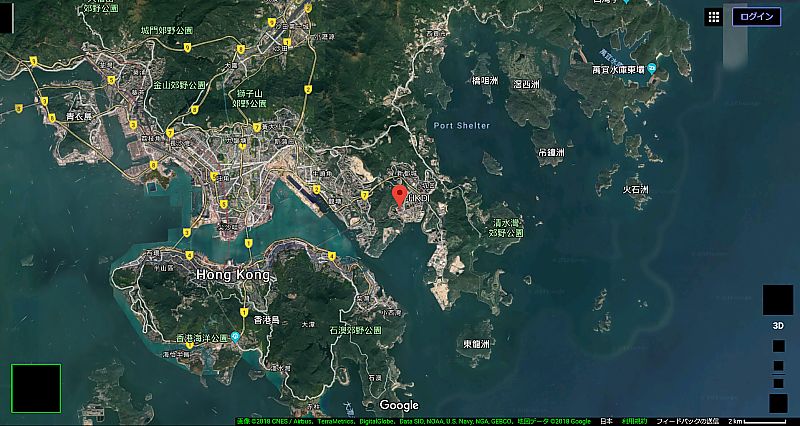Image resolution: width=800 pixels, height=426 pixels.
Task: Click the 日本 region link
Action: 606,421
